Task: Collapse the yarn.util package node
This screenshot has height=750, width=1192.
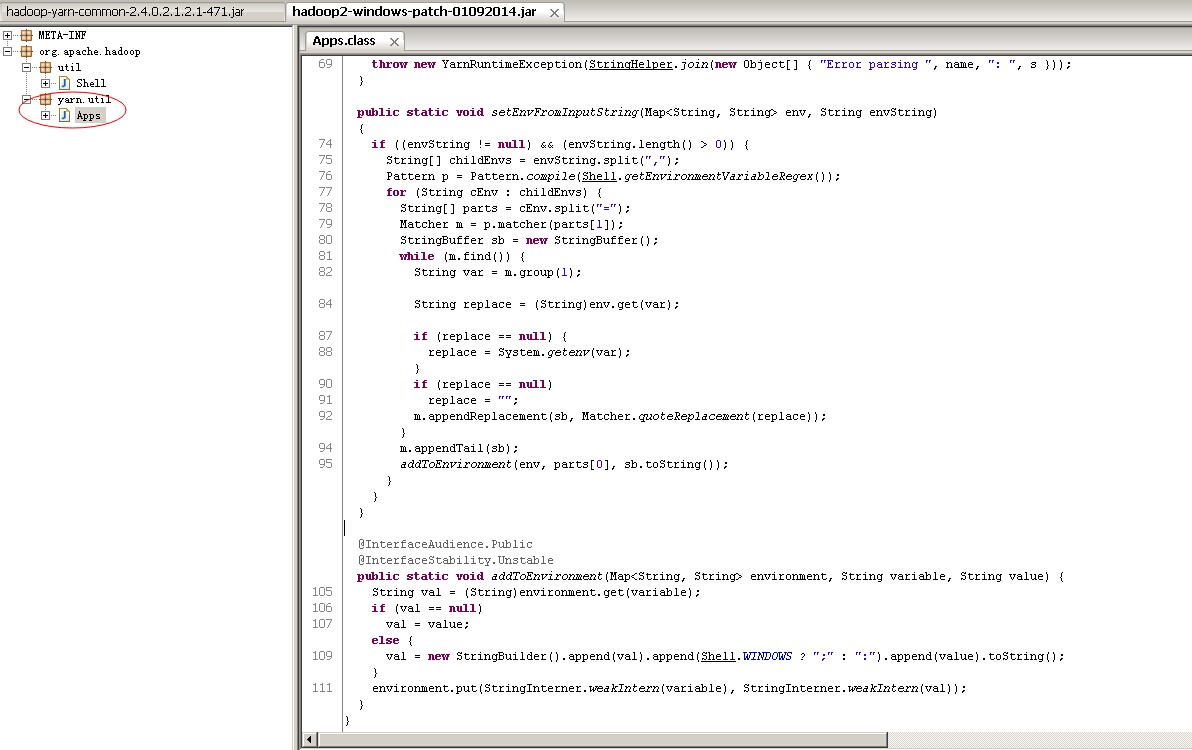Action: [27, 99]
